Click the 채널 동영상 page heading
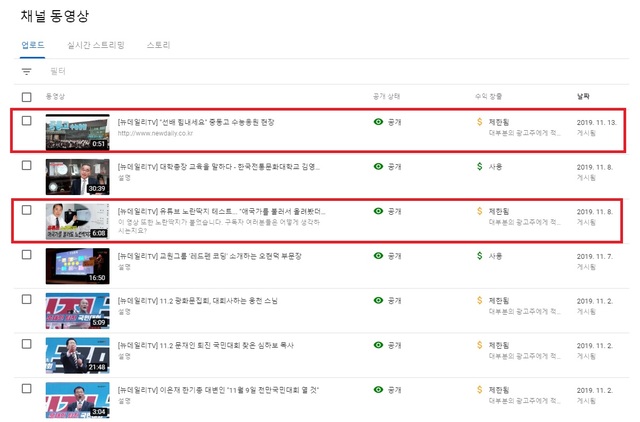This screenshot has height=422, width=640. [55, 16]
